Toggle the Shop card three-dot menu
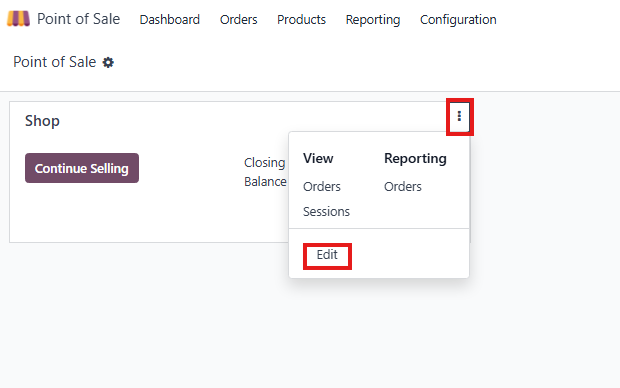 [x=459, y=116]
